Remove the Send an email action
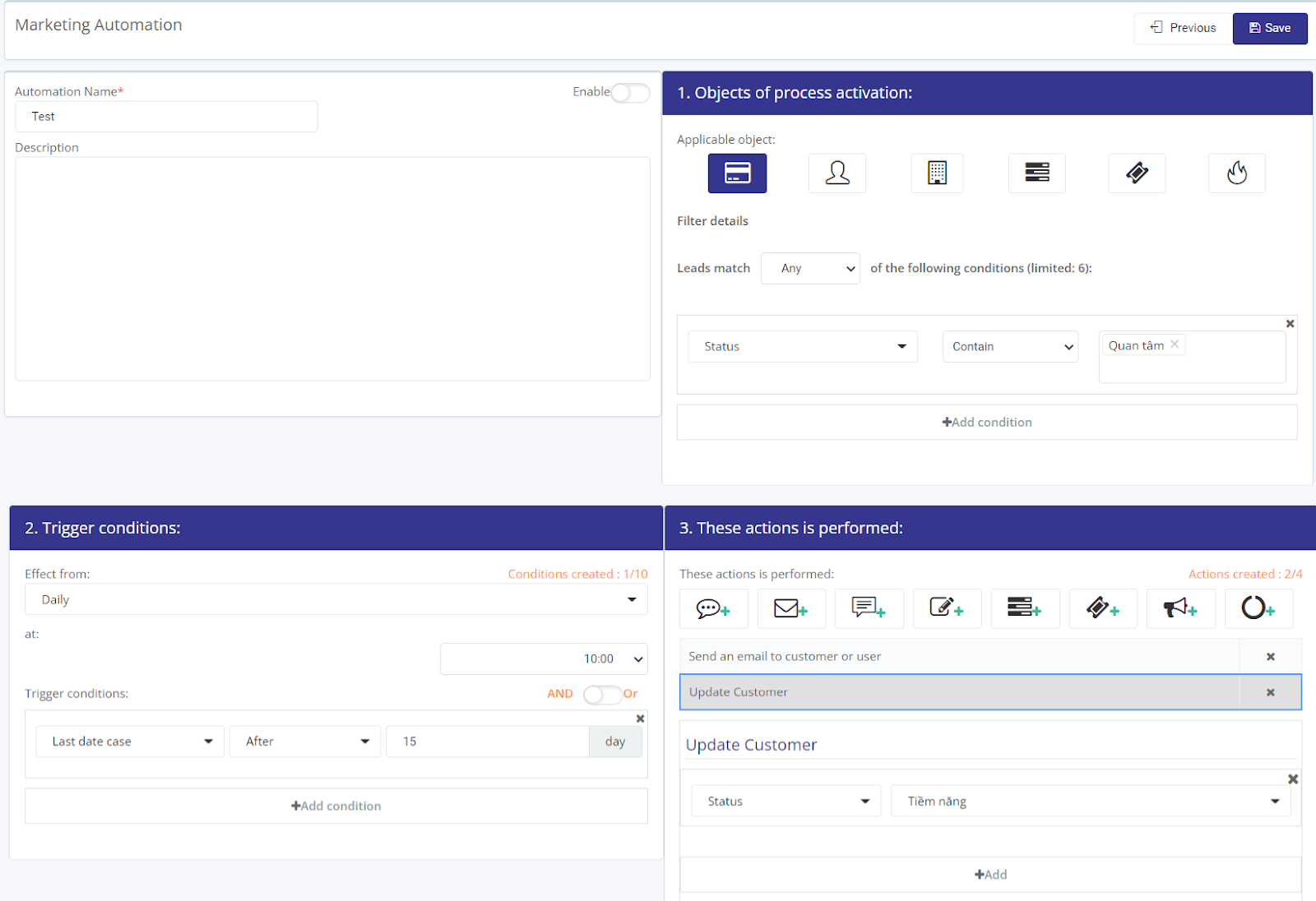 coord(1271,657)
